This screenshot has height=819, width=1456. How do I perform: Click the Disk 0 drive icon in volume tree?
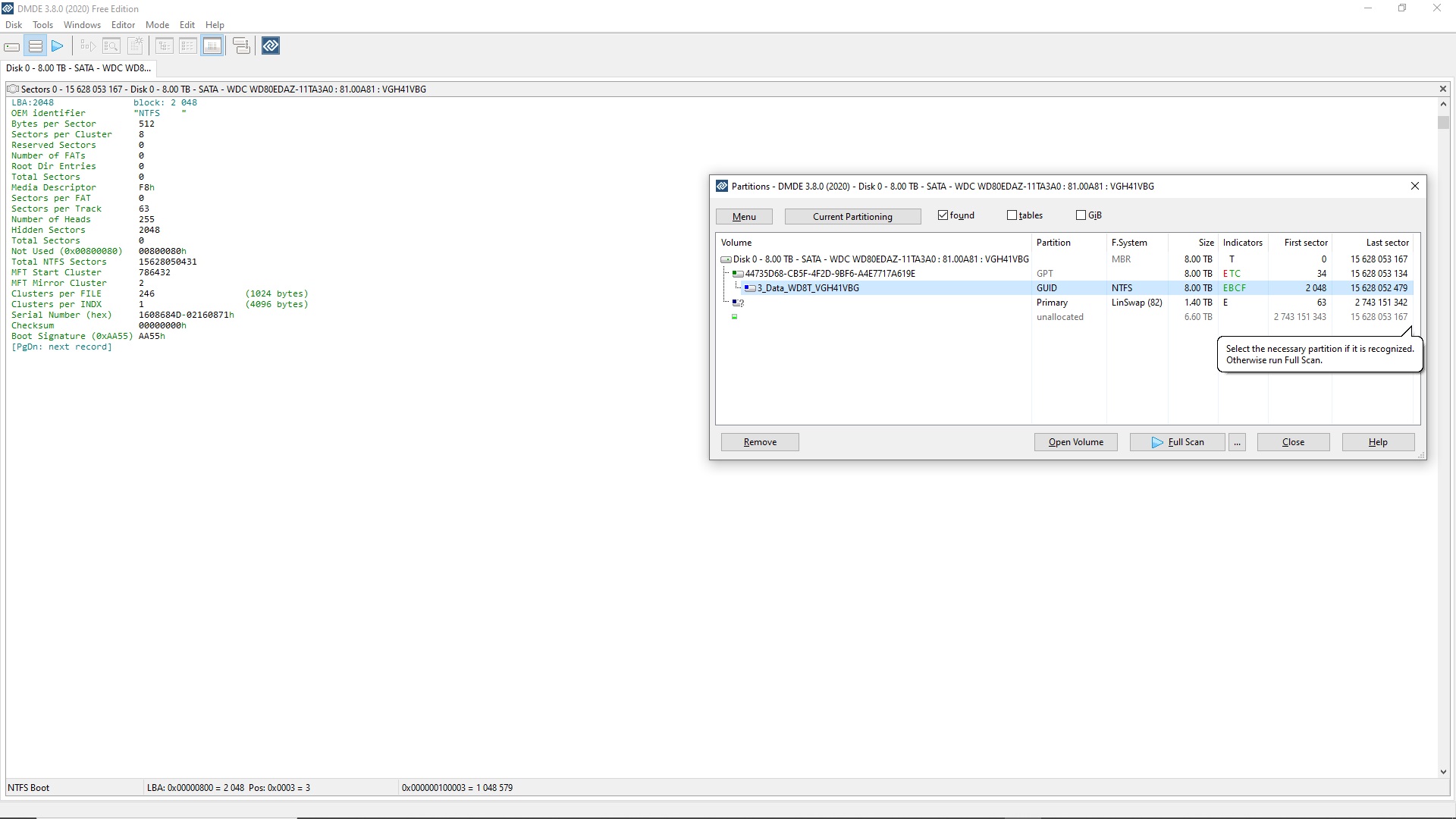click(x=726, y=259)
